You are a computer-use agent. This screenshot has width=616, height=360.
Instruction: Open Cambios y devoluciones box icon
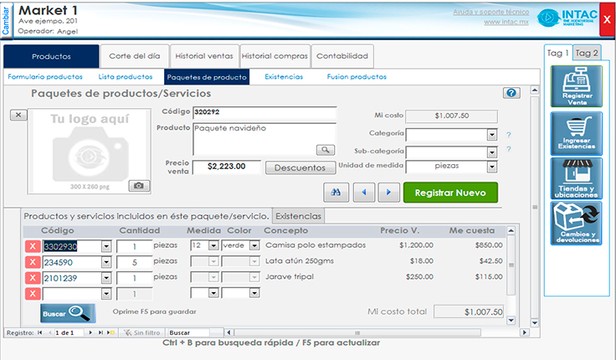point(576,223)
